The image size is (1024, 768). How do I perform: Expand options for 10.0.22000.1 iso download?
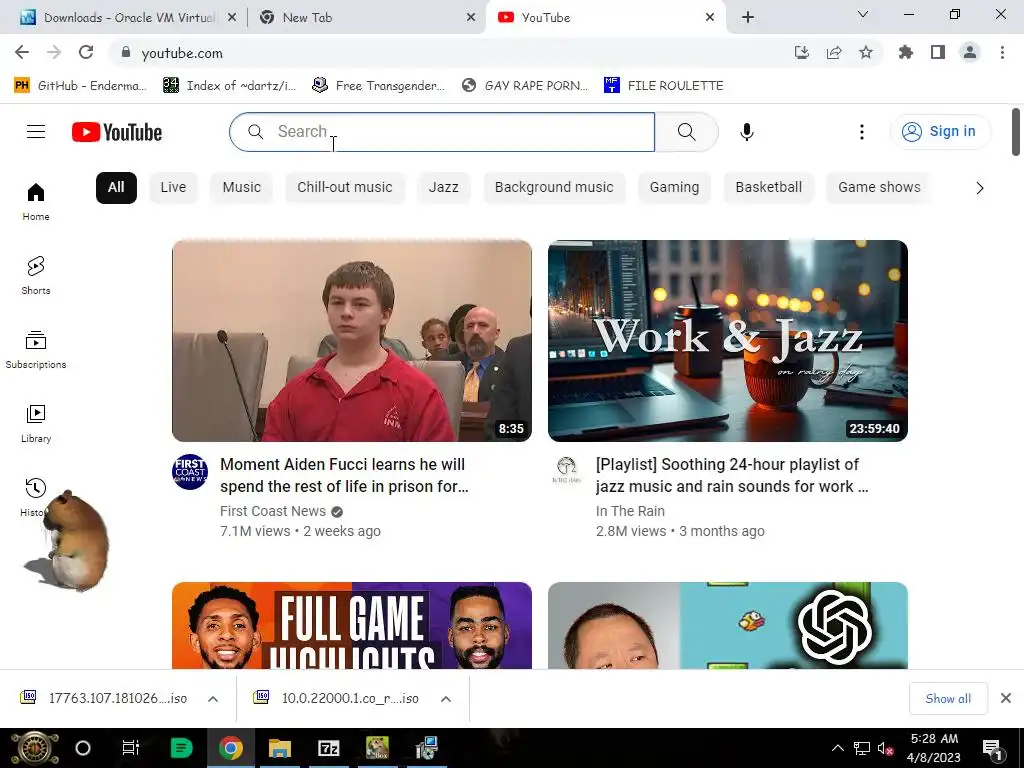pos(446,699)
